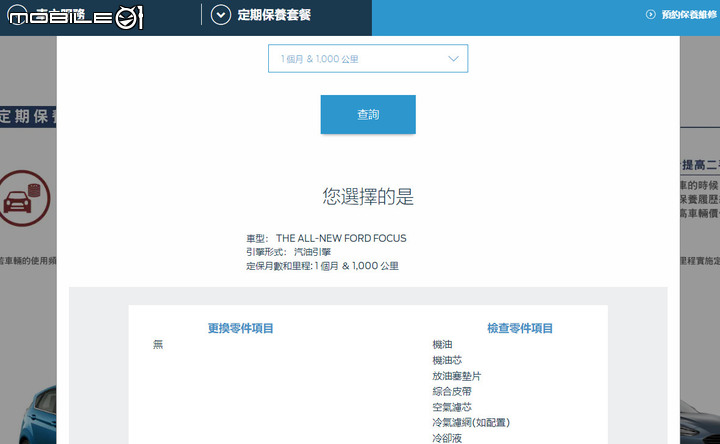The height and width of the screenshot is (444, 720).
Task: Open the 定期保養套餐 menu title
Action: coord(274,15)
